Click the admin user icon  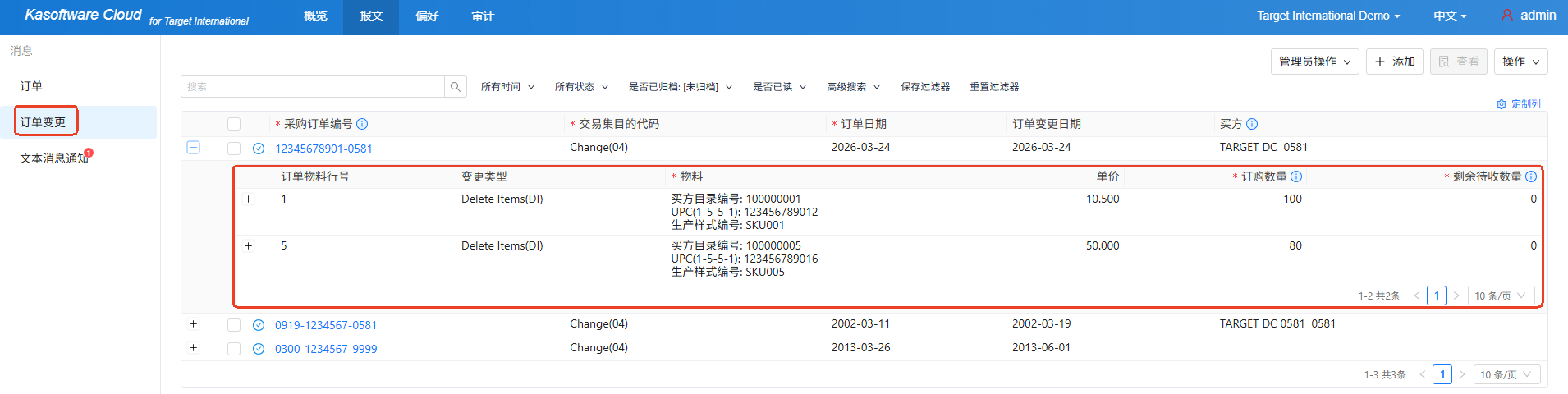pos(1507,16)
